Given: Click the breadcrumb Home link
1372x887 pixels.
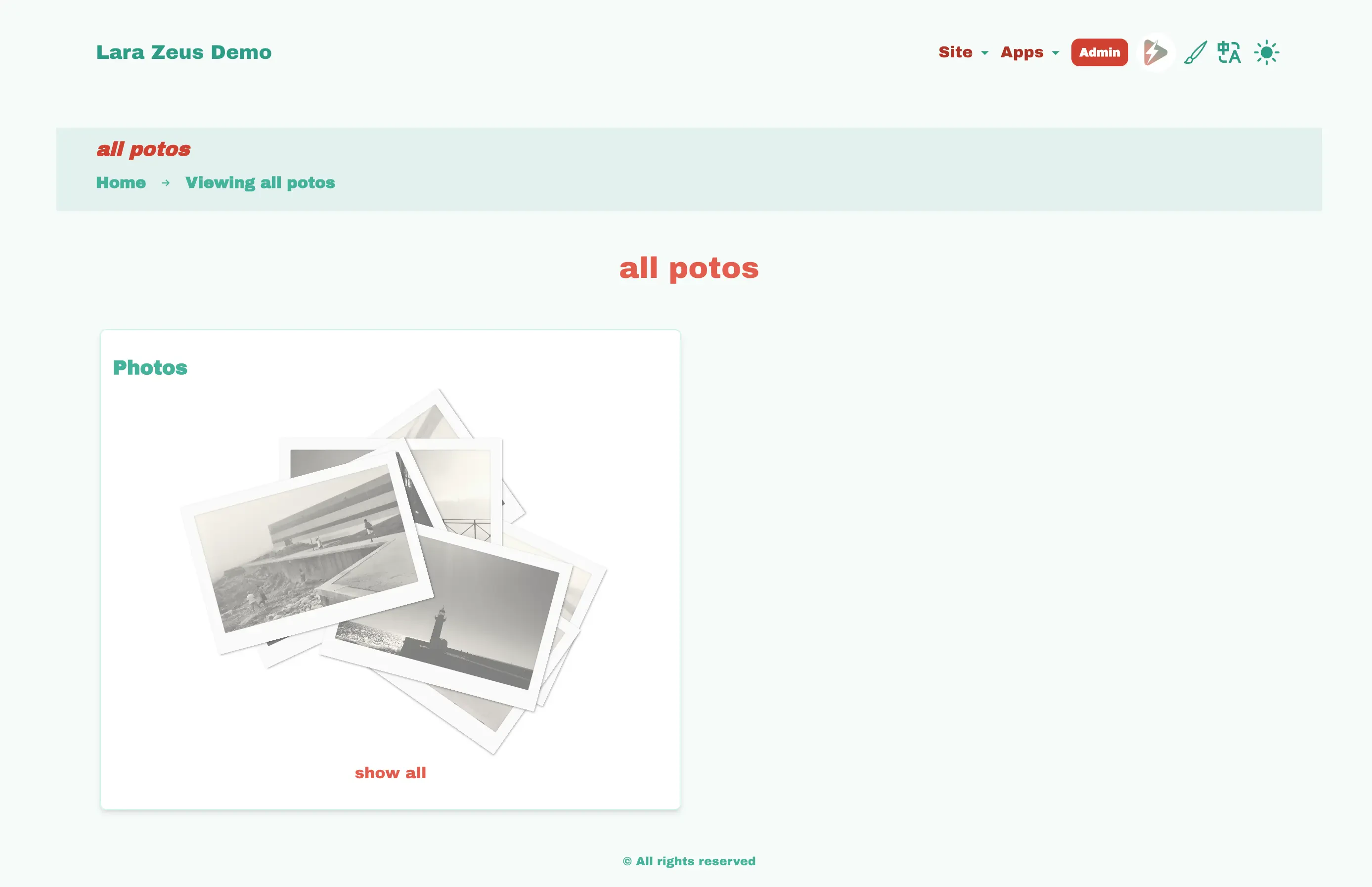Looking at the screenshot, I should 121,183.
